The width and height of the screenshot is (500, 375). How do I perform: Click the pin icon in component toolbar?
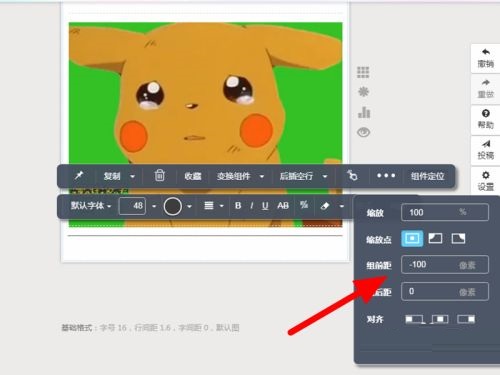coord(79,175)
